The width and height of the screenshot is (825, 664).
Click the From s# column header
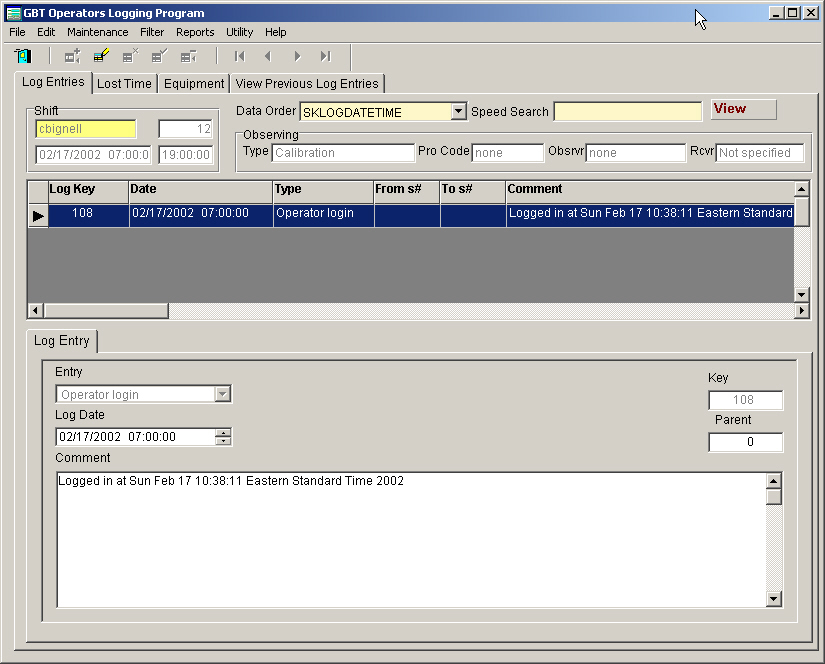click(407, 192)
